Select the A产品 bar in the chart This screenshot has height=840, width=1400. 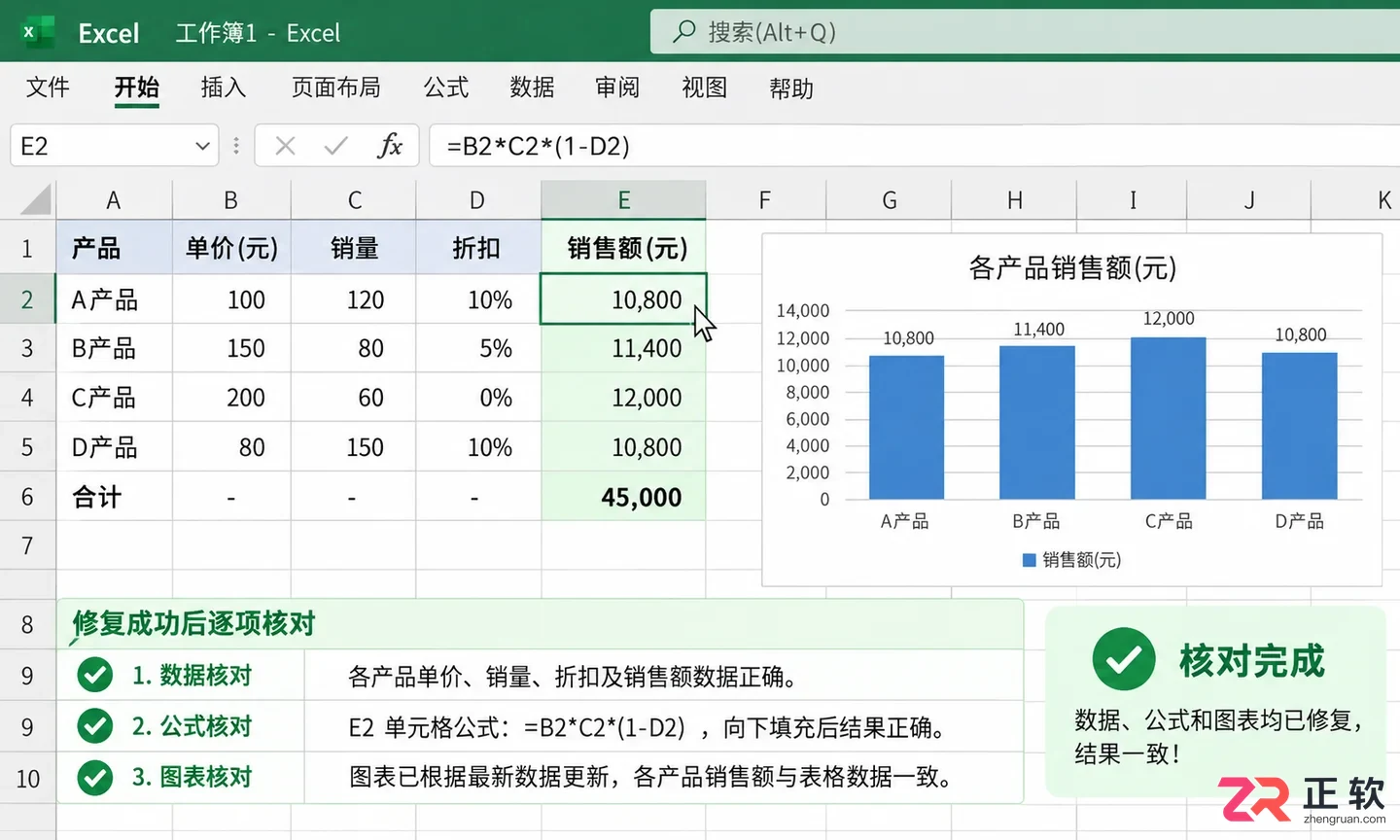coord(906,427)
